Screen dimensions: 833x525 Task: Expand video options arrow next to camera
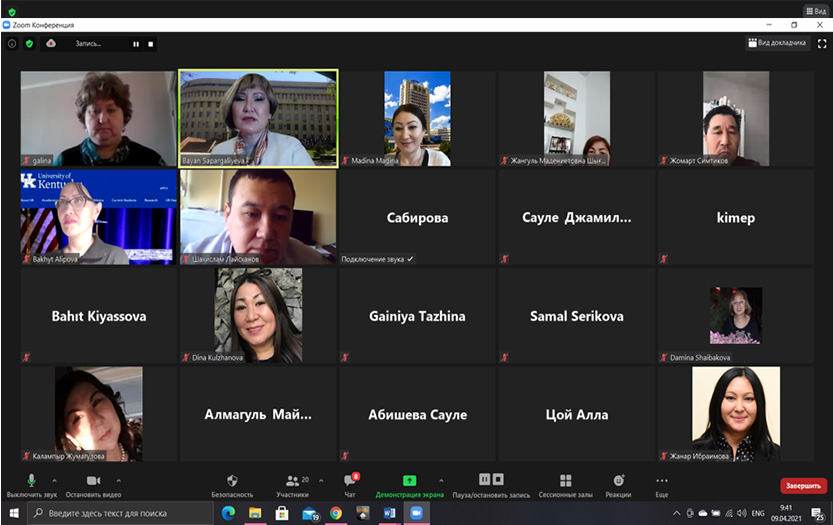coord(119,479)
